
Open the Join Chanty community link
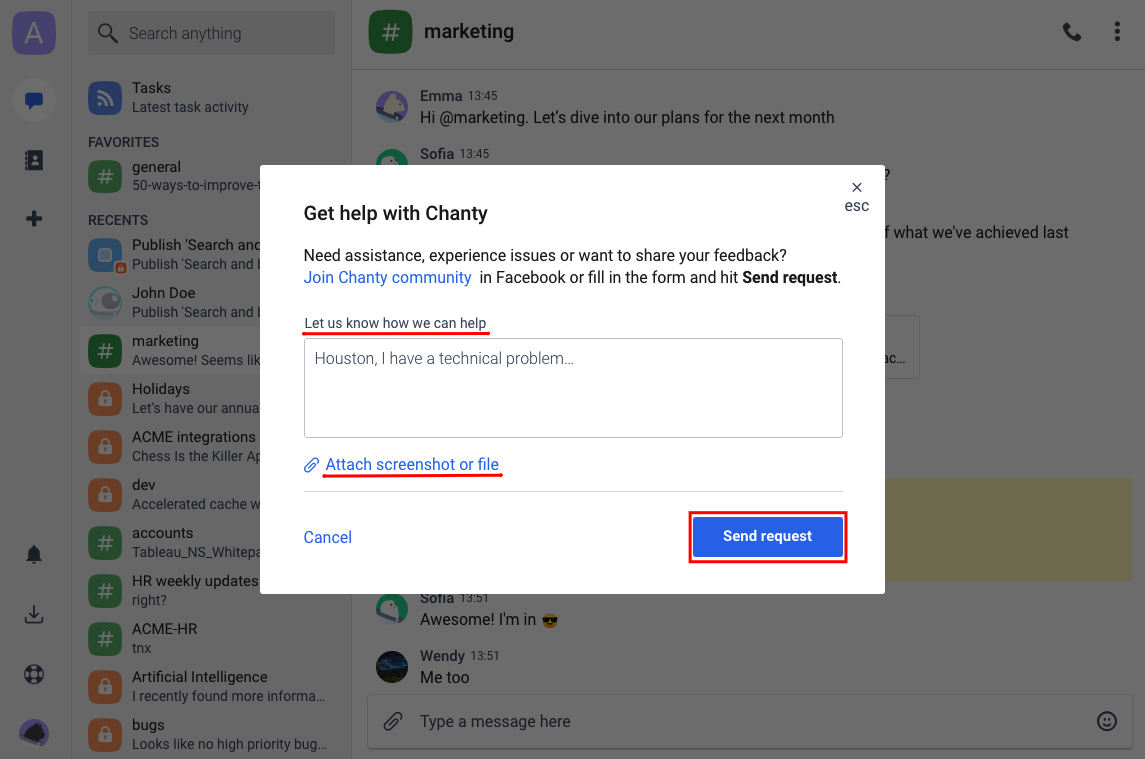coord(387,278)
